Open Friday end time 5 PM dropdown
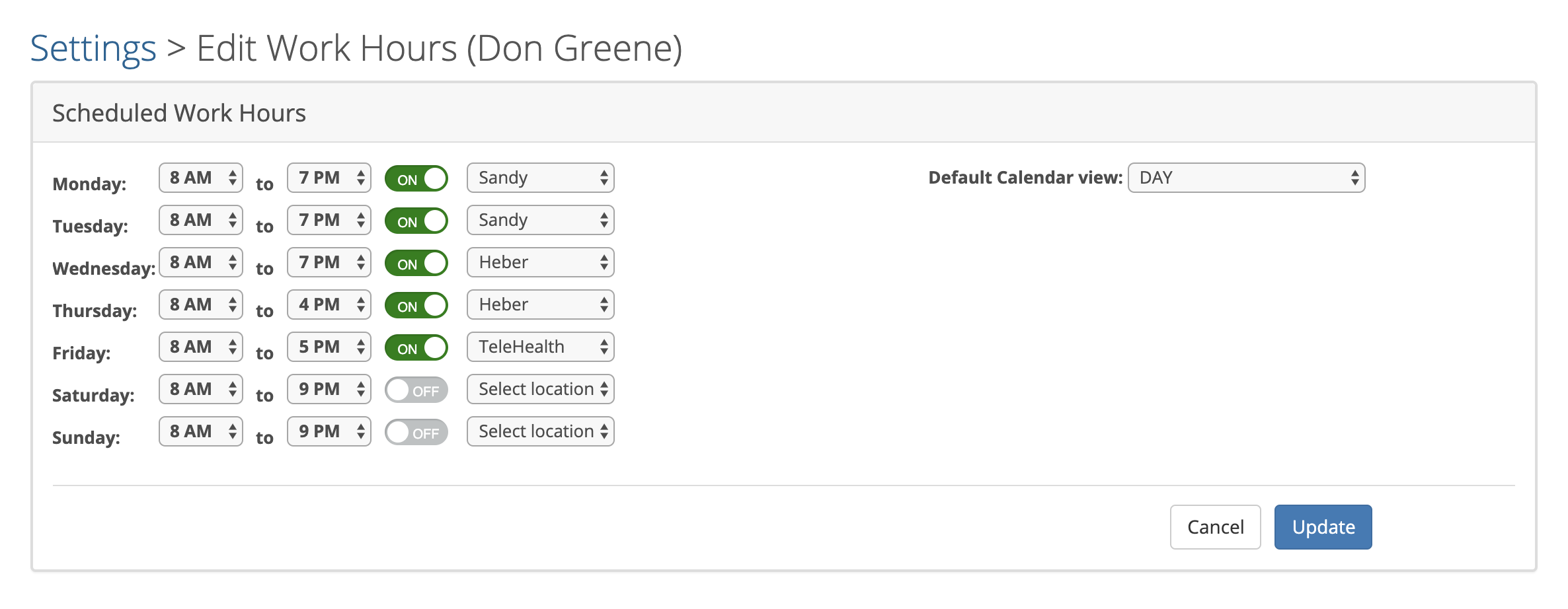 click(x=329, y=347)
